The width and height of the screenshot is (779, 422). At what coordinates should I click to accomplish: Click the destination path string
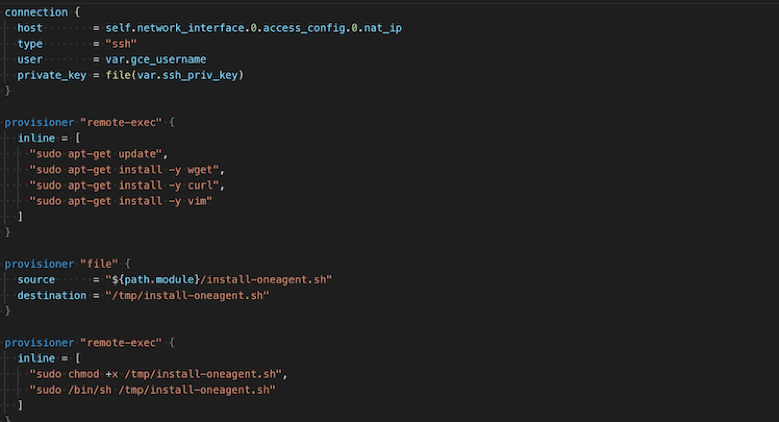pyautogui.click(x=187, y=295)
